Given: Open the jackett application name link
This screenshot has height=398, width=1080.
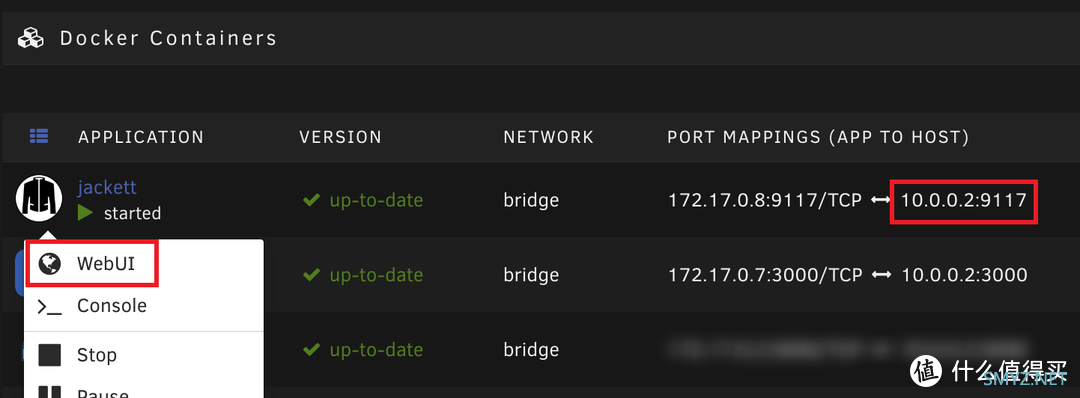Looking at the screenshot, I should pos(107,187).
